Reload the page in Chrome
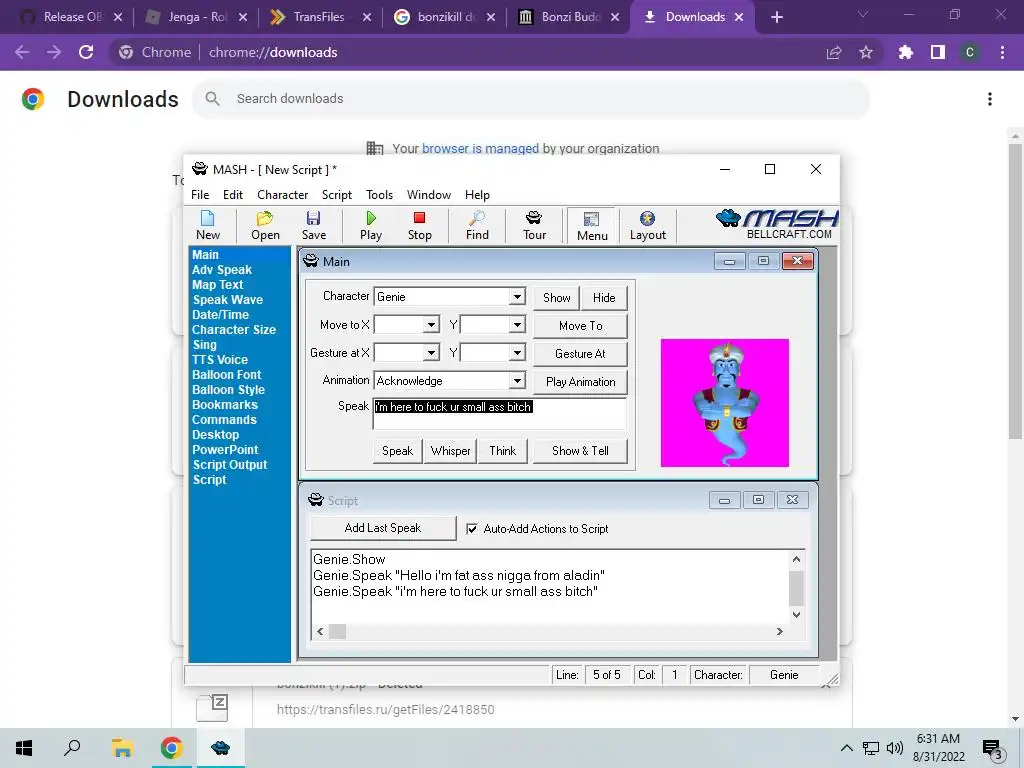Image resolution: width=1024 pixels, height=768 pixels. (86, 52)
